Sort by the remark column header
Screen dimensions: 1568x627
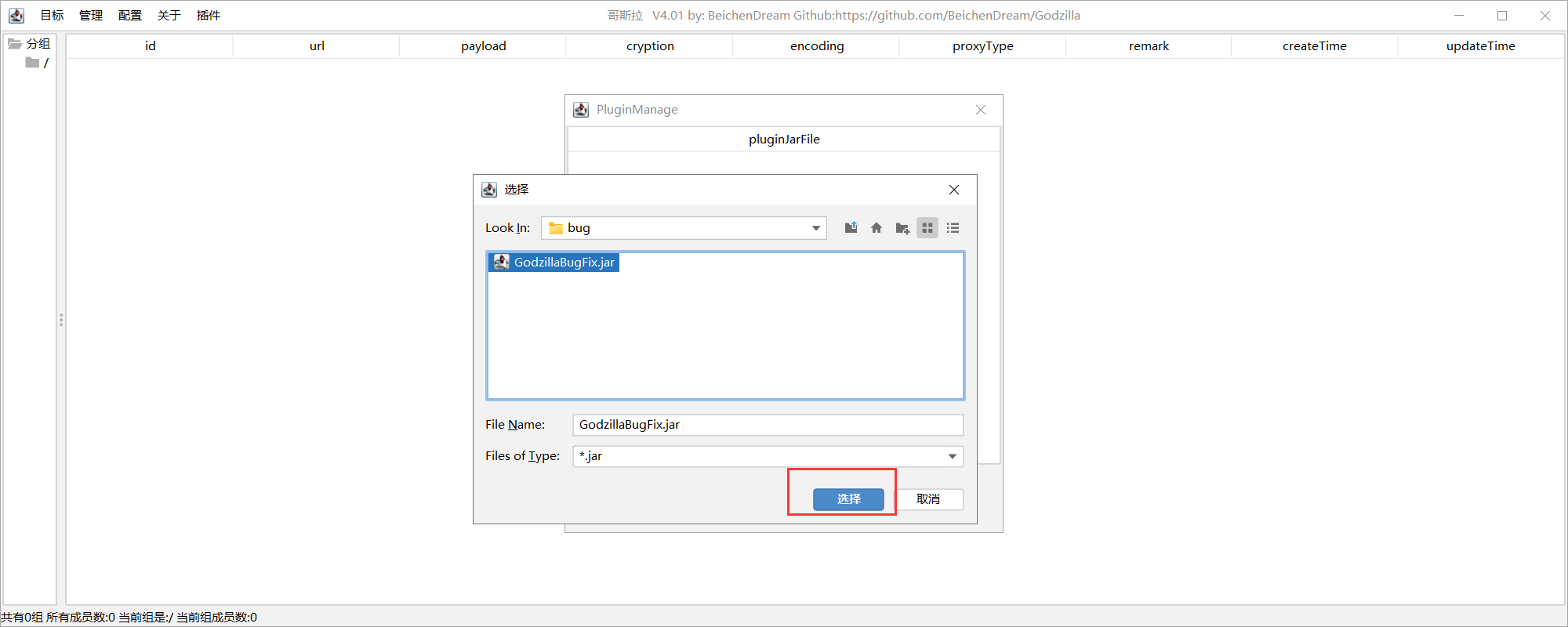pyautogui.click(x=1149, y=46)
